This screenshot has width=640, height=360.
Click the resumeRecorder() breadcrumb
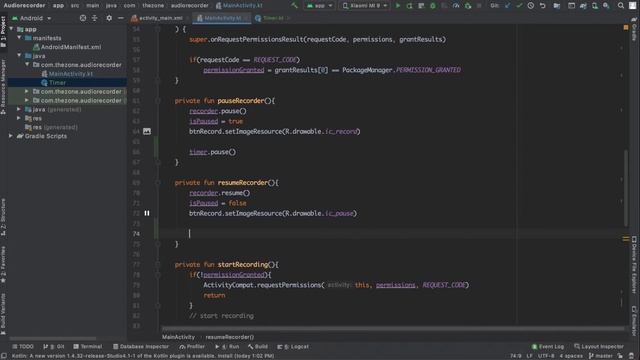(230, 337)
